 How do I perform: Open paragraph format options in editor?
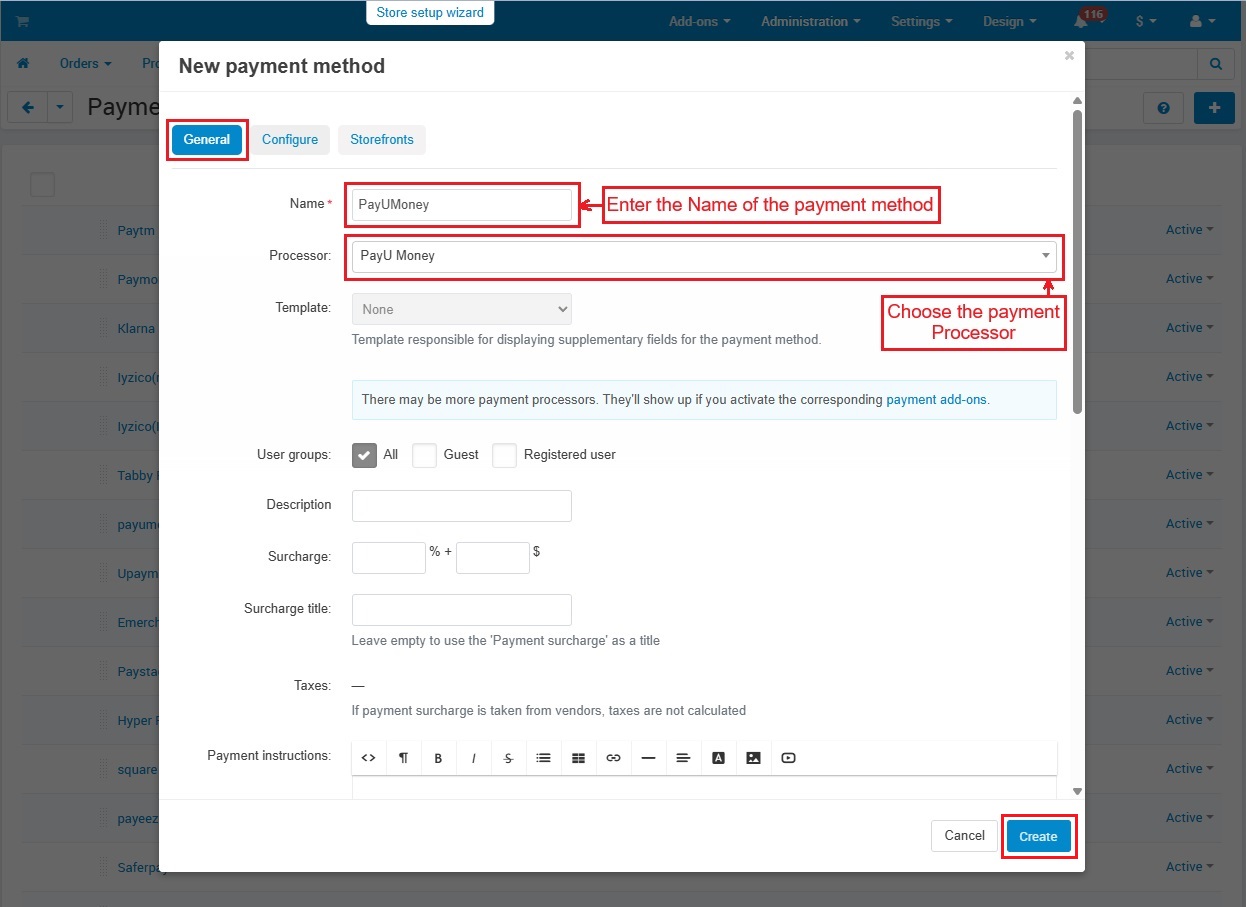point(403,758)
